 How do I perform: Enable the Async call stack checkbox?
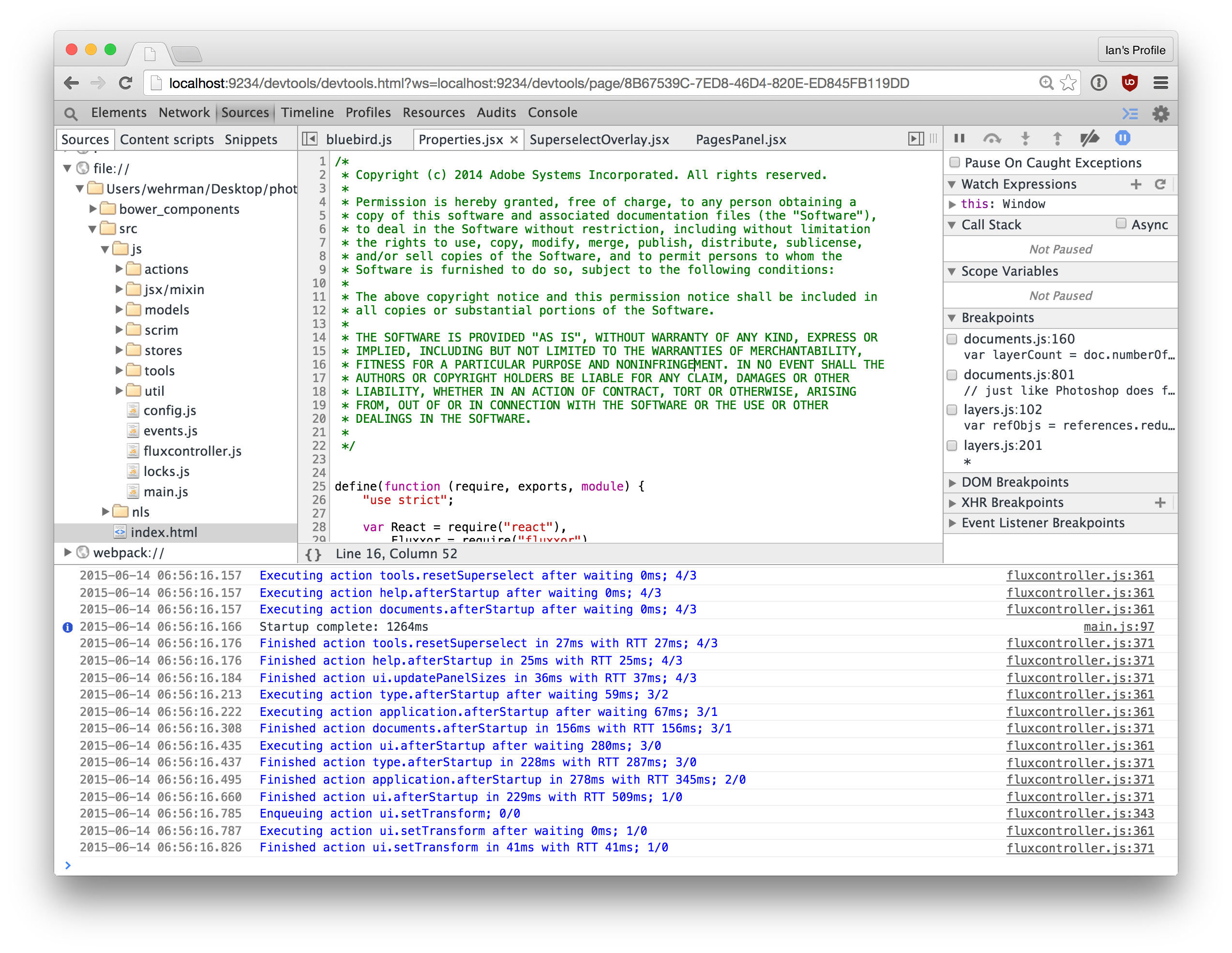point(1121,224)
